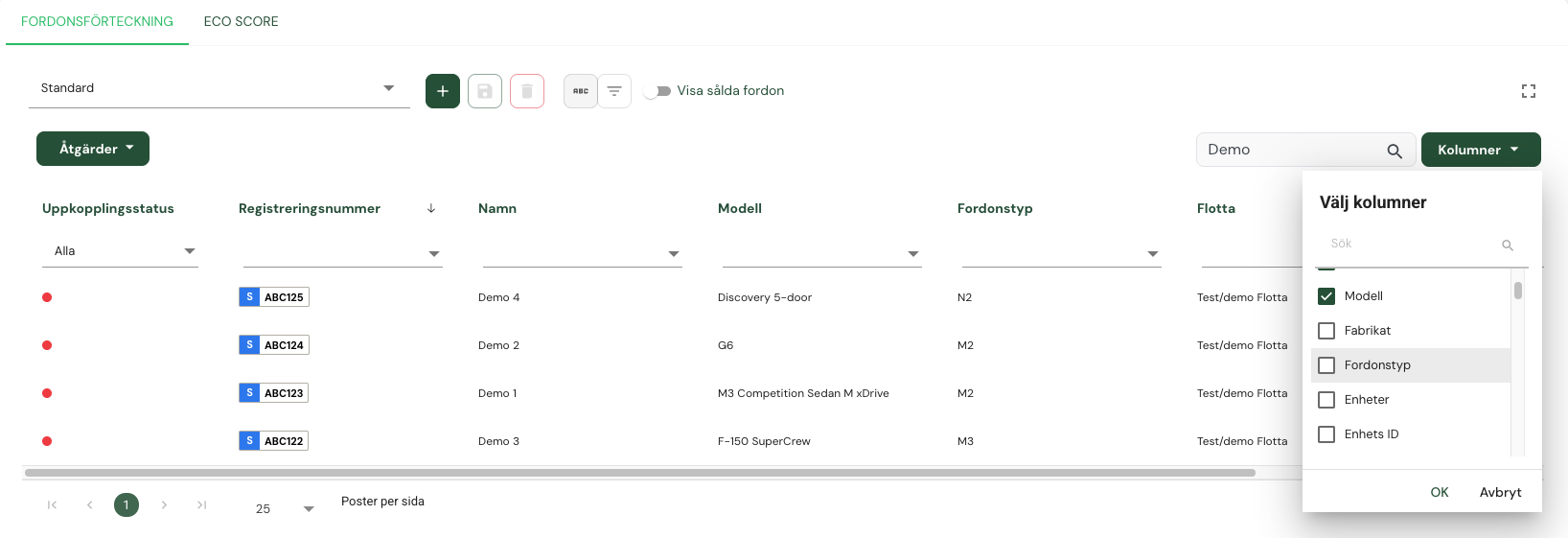The height and width of the screenshot is (538, 1568).
Task: Select the FORDONSFÖRTECKNING tab
Action: click(x=97, y=21)
